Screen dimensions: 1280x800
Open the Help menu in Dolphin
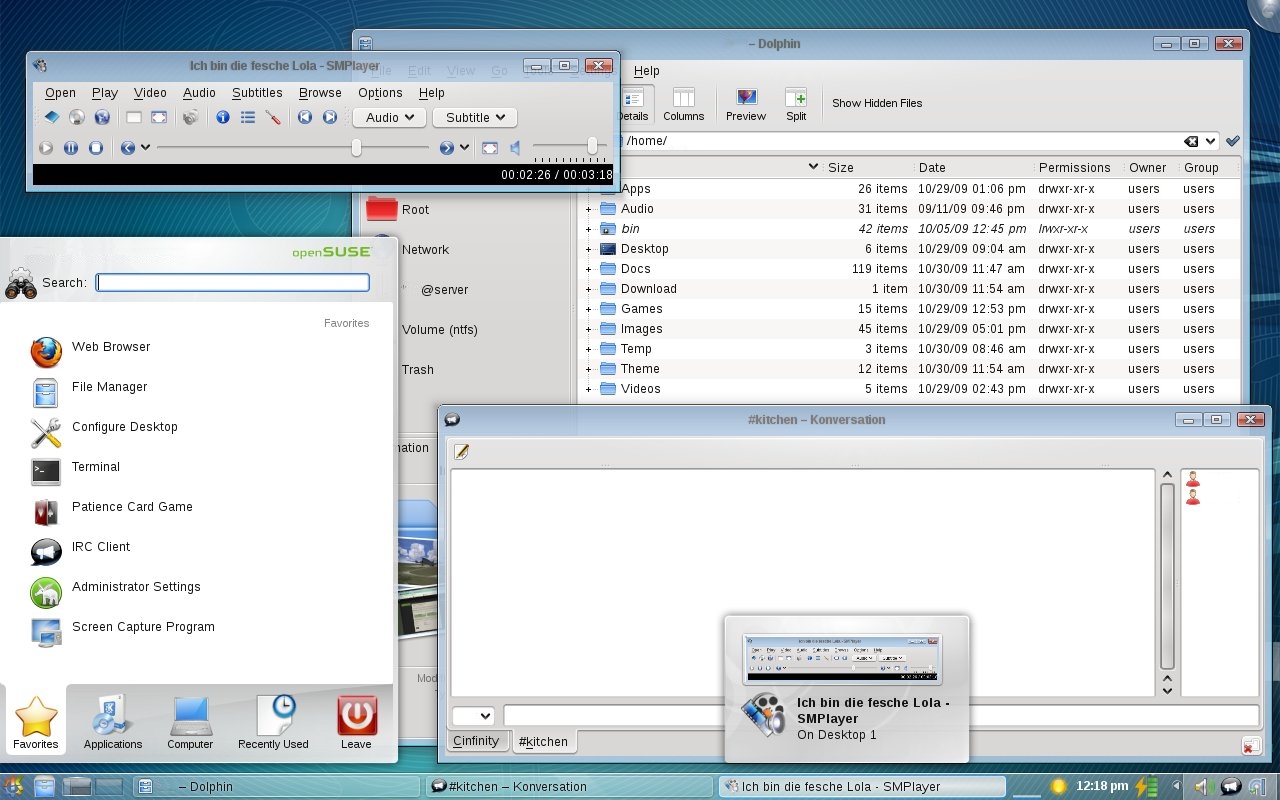tap(647, 71)
